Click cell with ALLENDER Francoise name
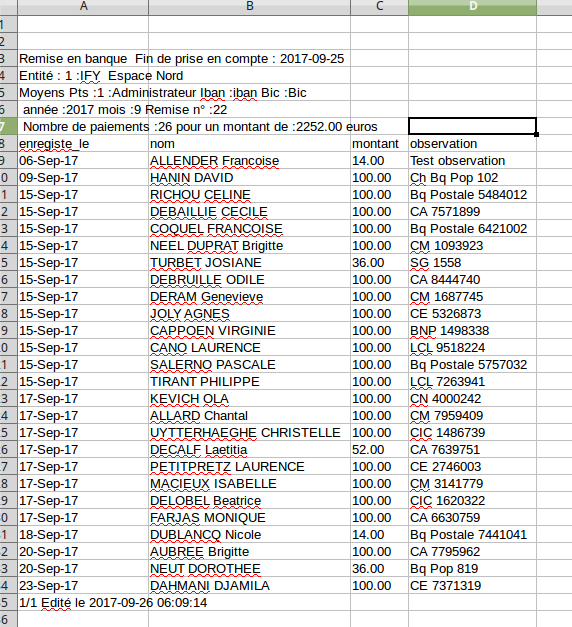The width and height of the screenshot is (572, 627). point(250,161)
